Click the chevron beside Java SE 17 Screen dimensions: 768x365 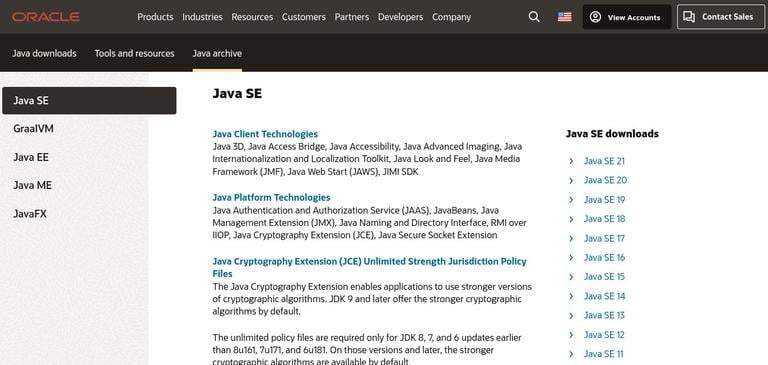[571, 239]
